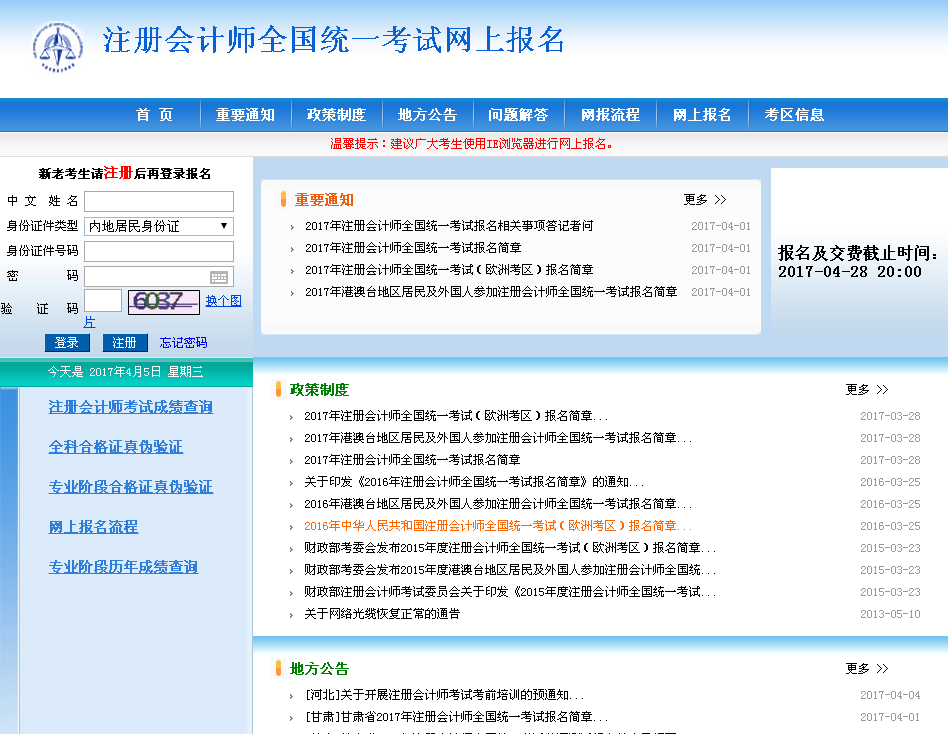Open the 考区信息 navigation menu item
This screenshot has width=948, height=734.
[797, 114]
